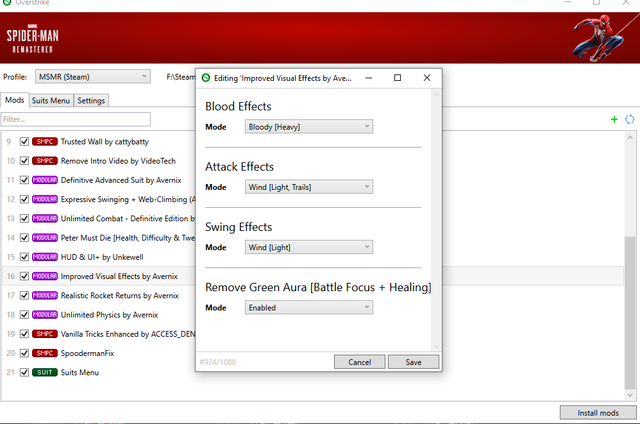Click the MODULAR badge for Peter Must Die

tap(44, 238)
